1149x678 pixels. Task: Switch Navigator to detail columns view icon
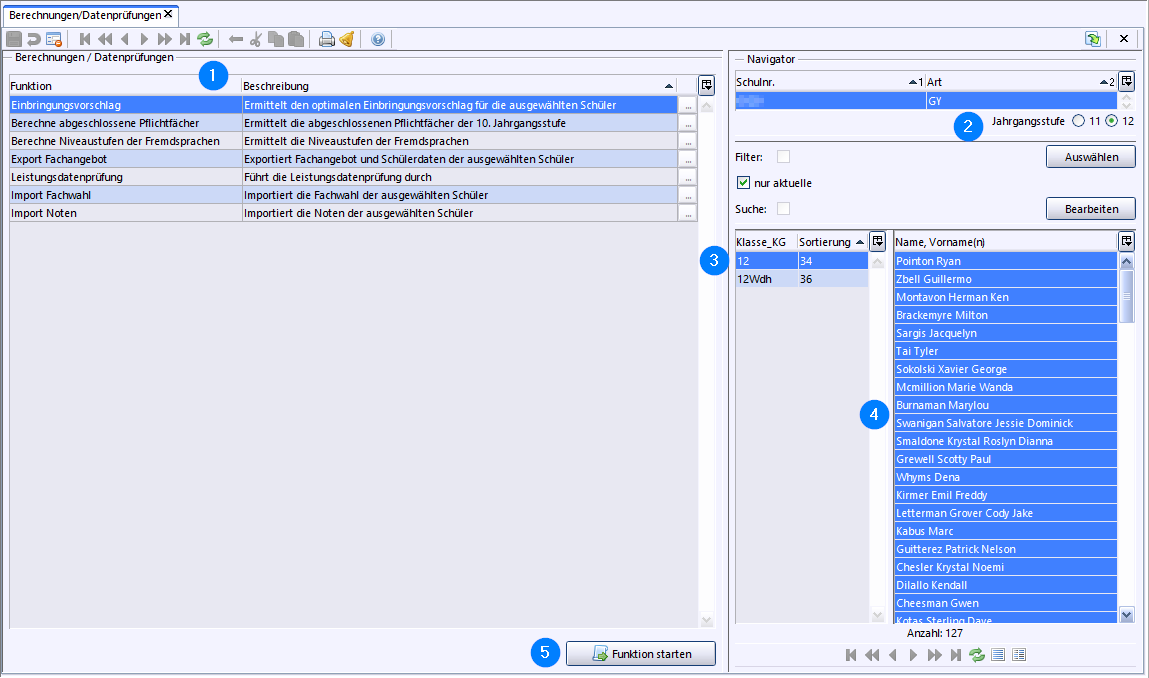[1019, 655]
